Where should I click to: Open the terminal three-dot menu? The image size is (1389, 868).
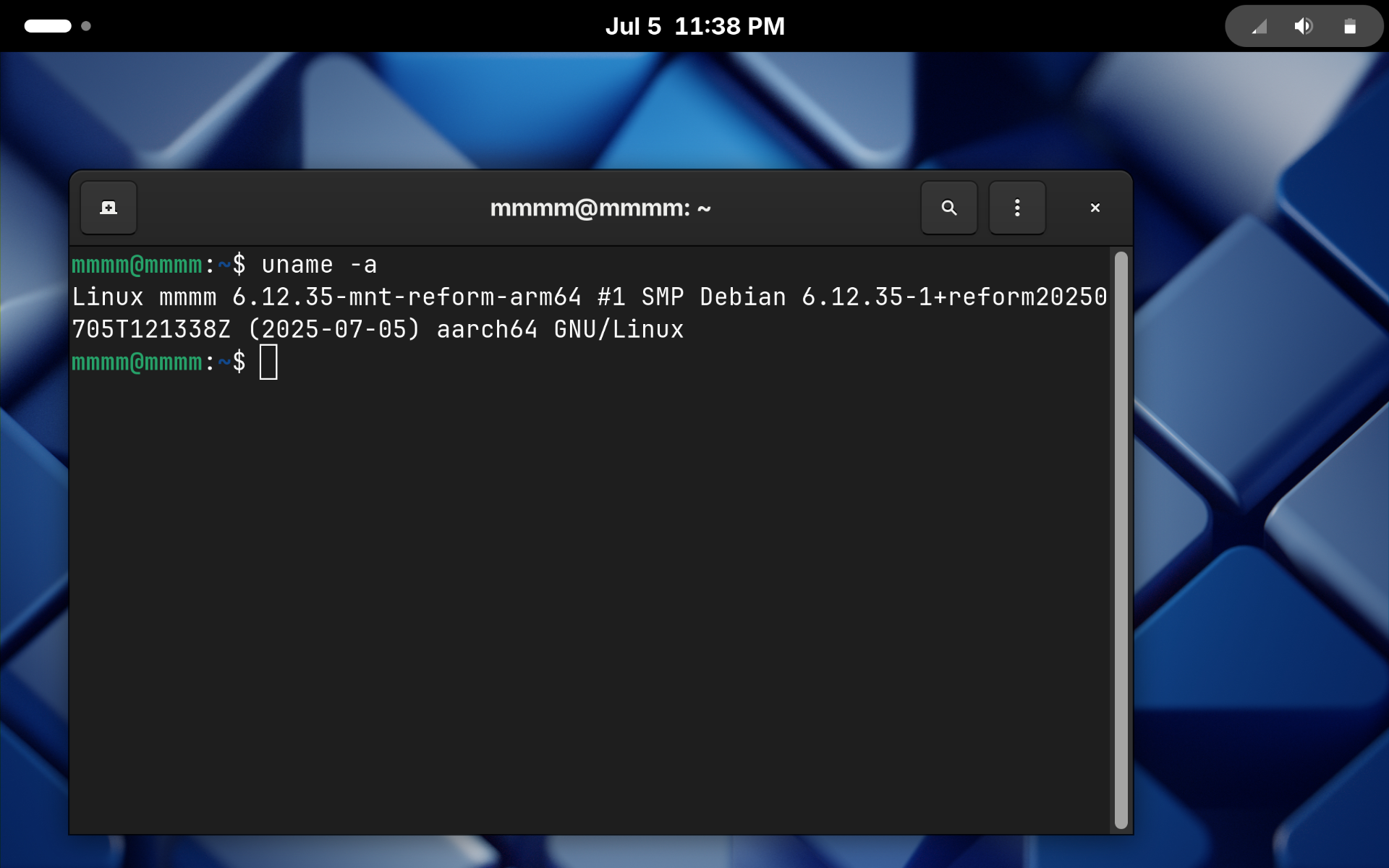[x=1017, y=208]
